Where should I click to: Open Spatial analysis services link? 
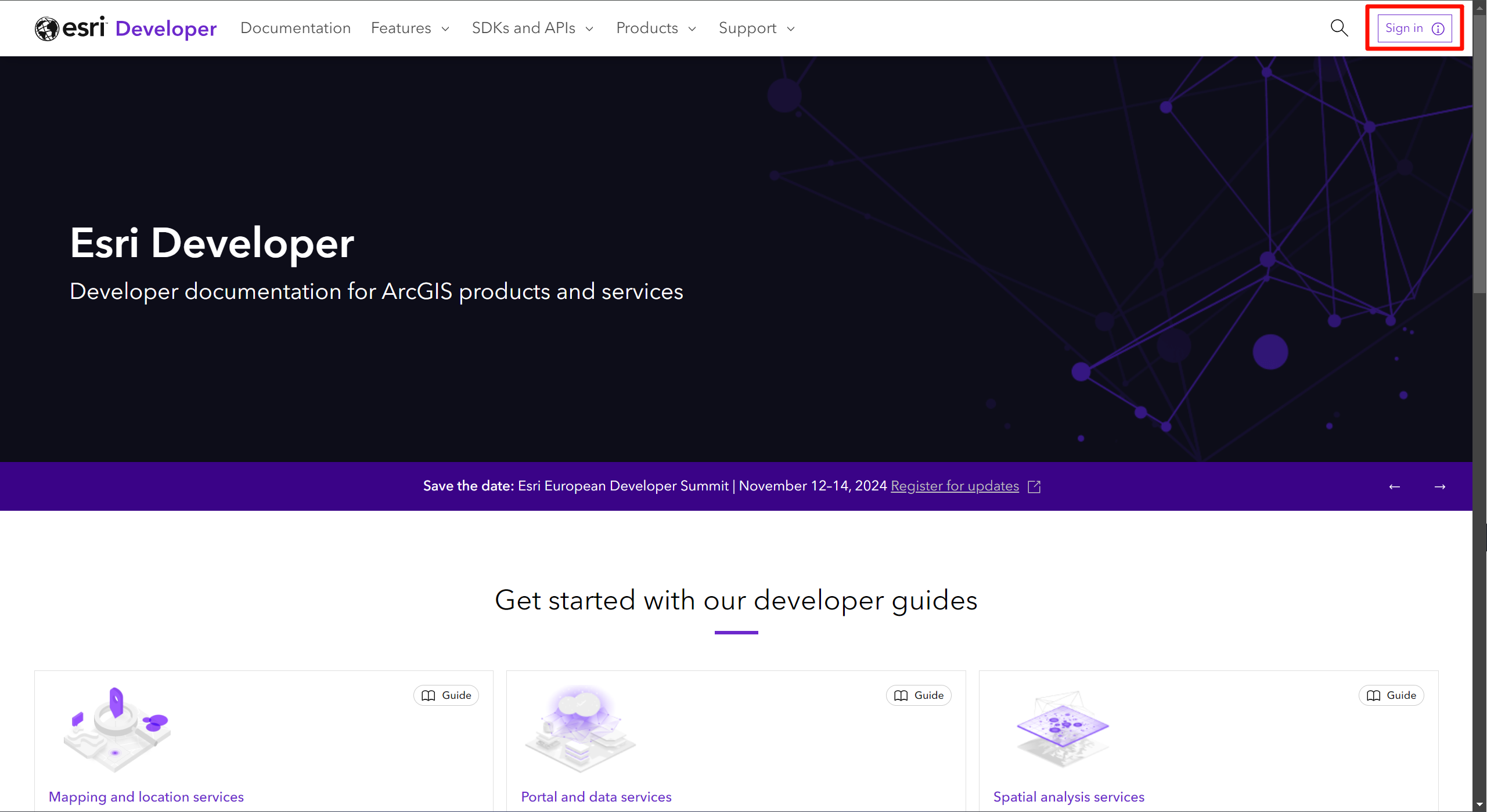[x=1069, y=797]
